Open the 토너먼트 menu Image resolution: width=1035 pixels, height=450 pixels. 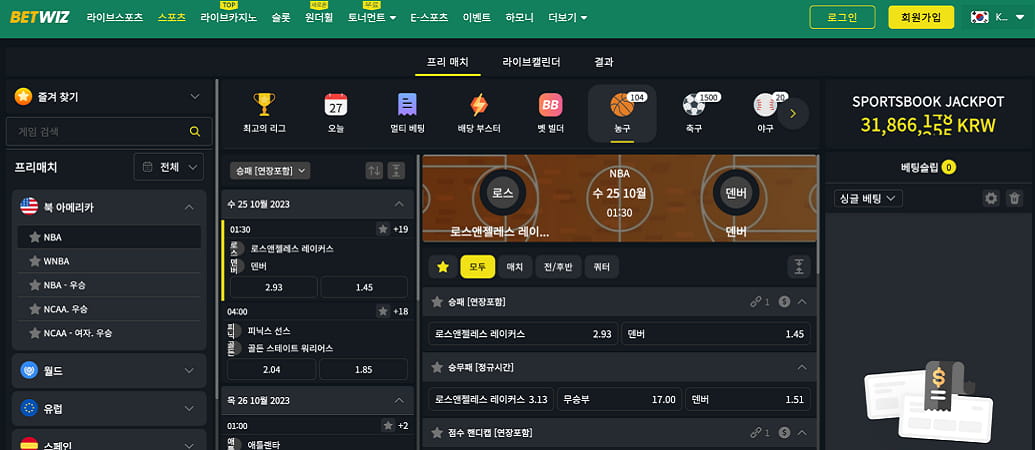pos(372,18)
